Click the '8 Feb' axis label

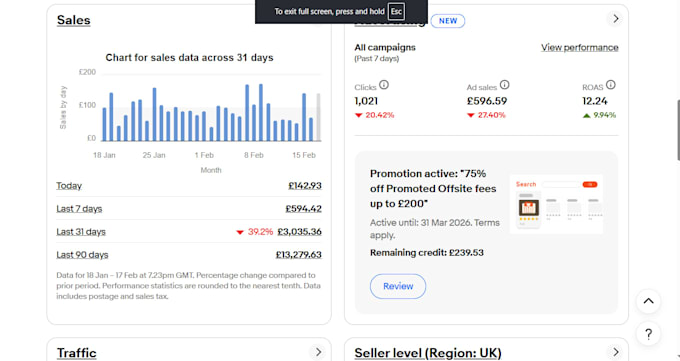254,155
